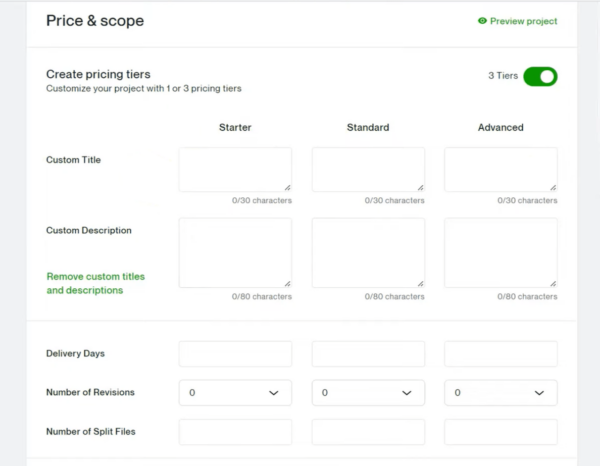Click the Standard Custom Title field
Viewport: 600px width, 466px height.
point(368,169)
